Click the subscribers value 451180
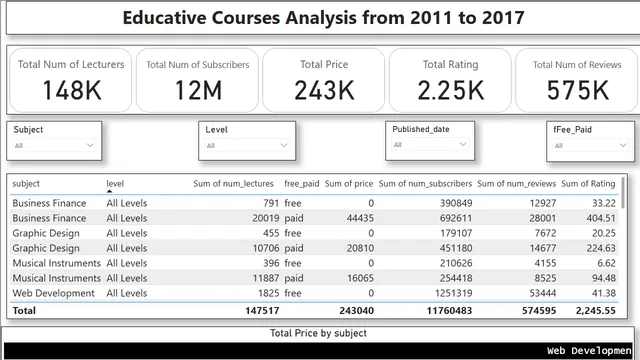This screenshot has width=640, height=360. (x=456, y=248)
